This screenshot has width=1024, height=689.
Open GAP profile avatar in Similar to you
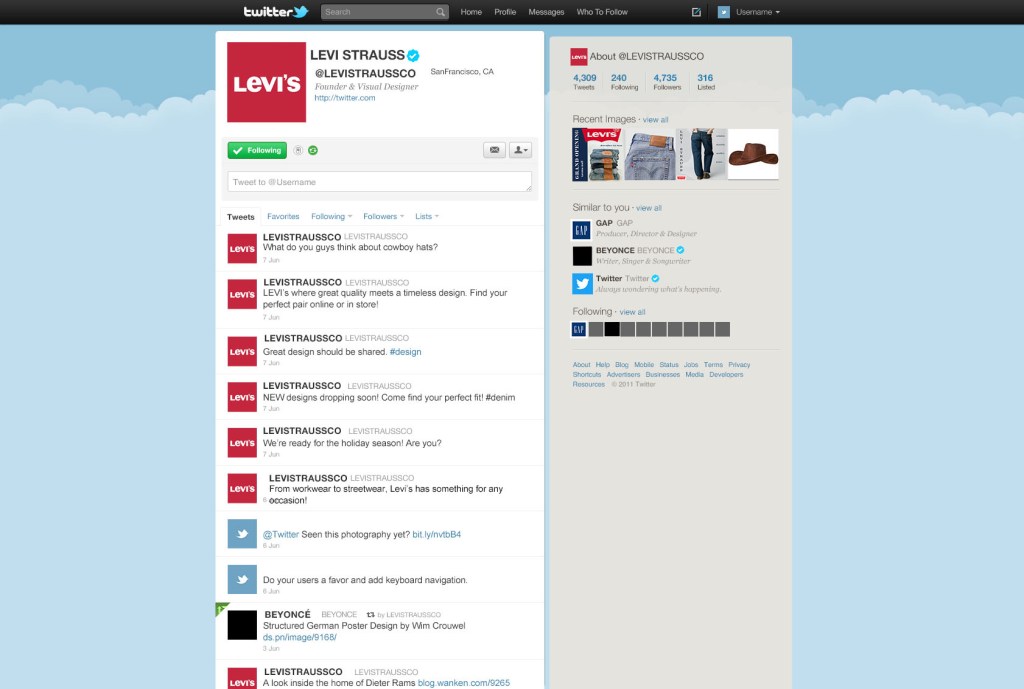pos(582,230)
